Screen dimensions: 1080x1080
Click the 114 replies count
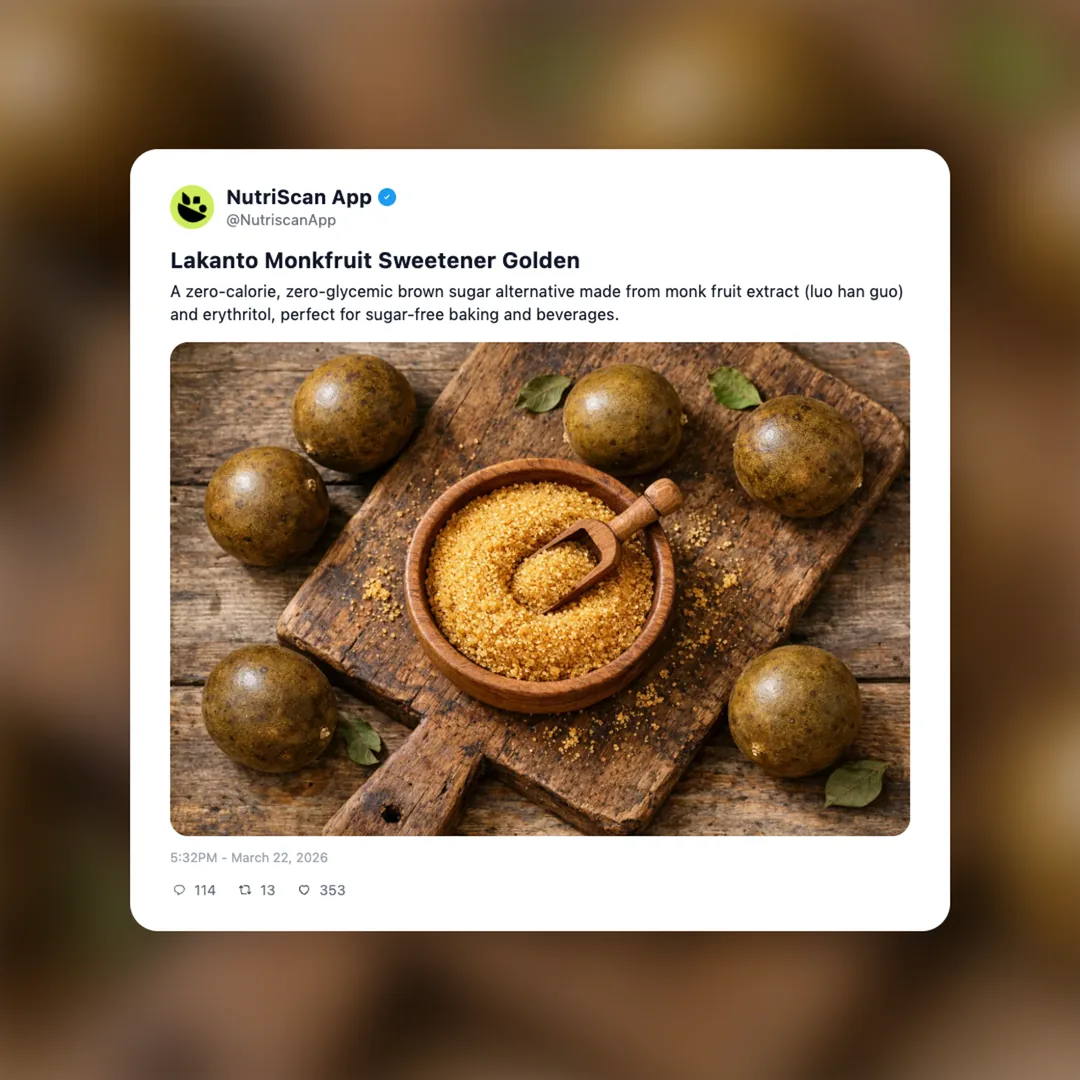coord(205,890)
